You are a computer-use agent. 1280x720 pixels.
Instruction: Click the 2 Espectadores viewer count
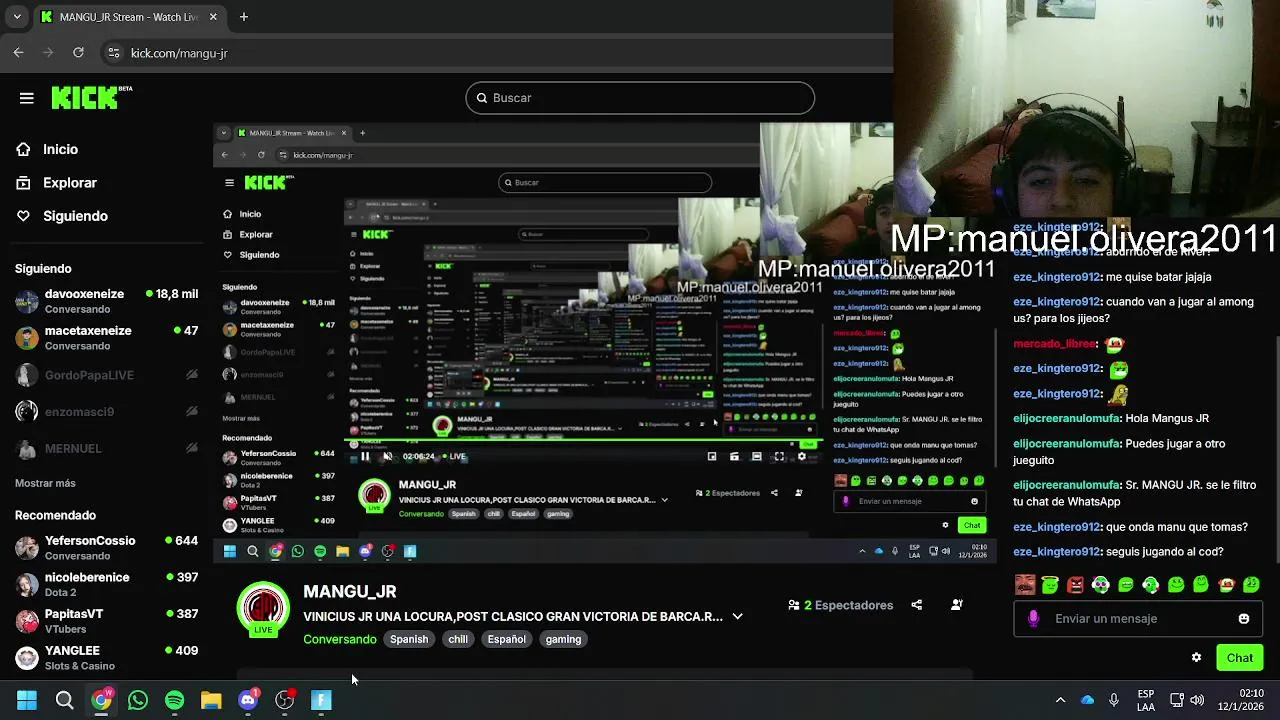point(840,605)
